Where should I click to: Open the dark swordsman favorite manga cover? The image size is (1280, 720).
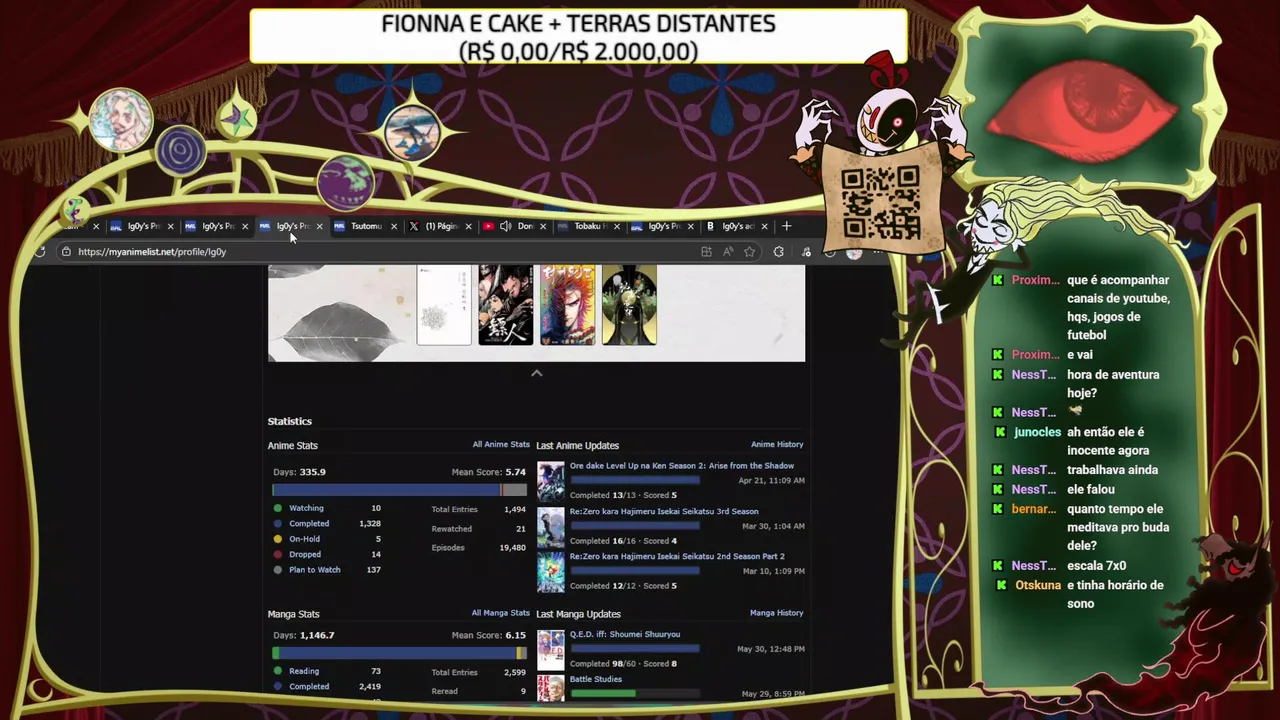[505, 305]
